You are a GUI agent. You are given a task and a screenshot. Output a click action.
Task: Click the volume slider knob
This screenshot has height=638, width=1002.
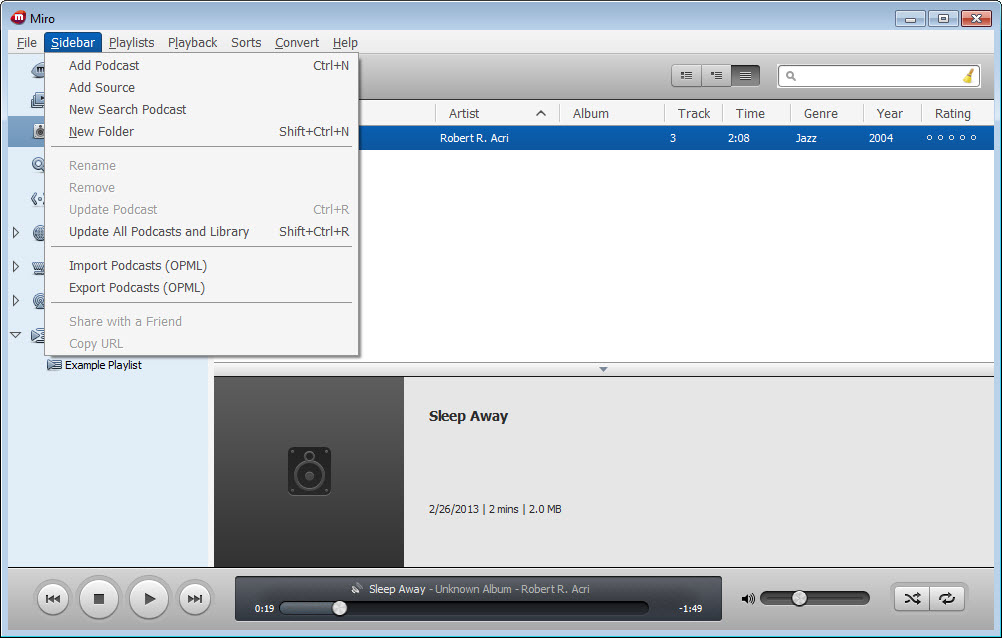click(x=799, y=598)
